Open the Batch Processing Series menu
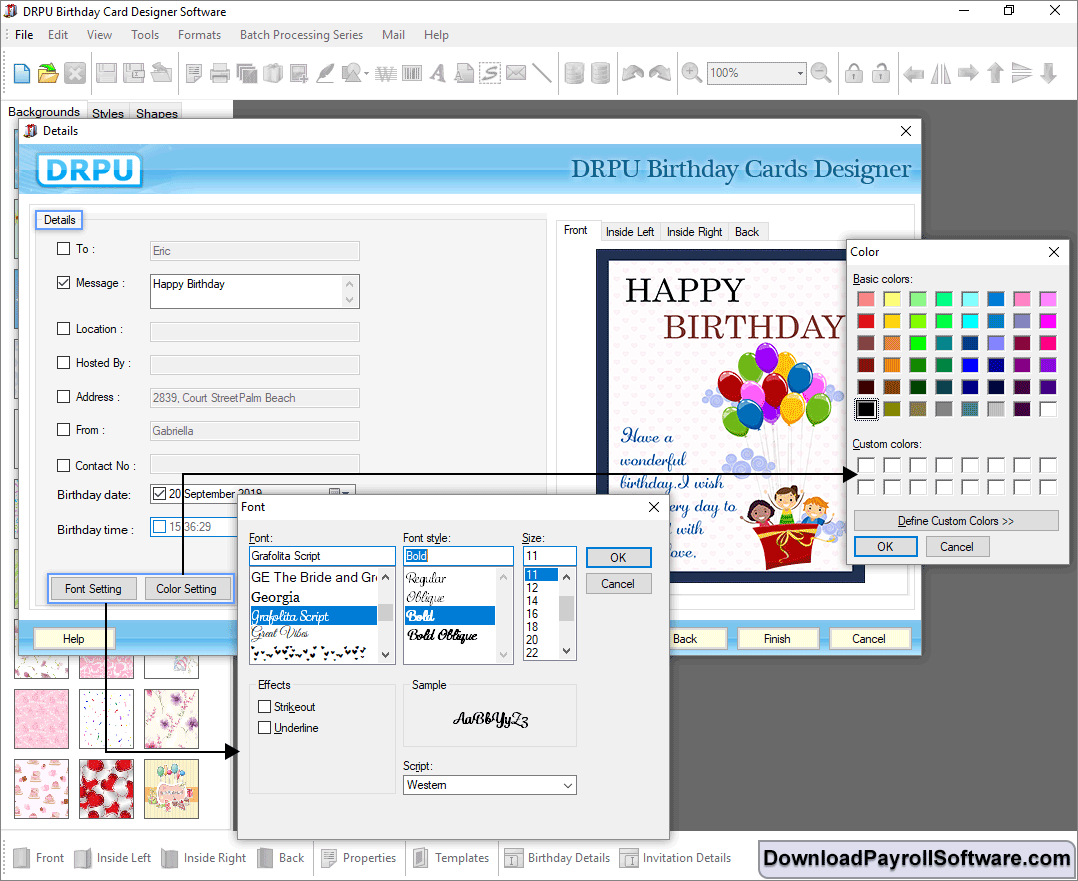 coord(301,35)
